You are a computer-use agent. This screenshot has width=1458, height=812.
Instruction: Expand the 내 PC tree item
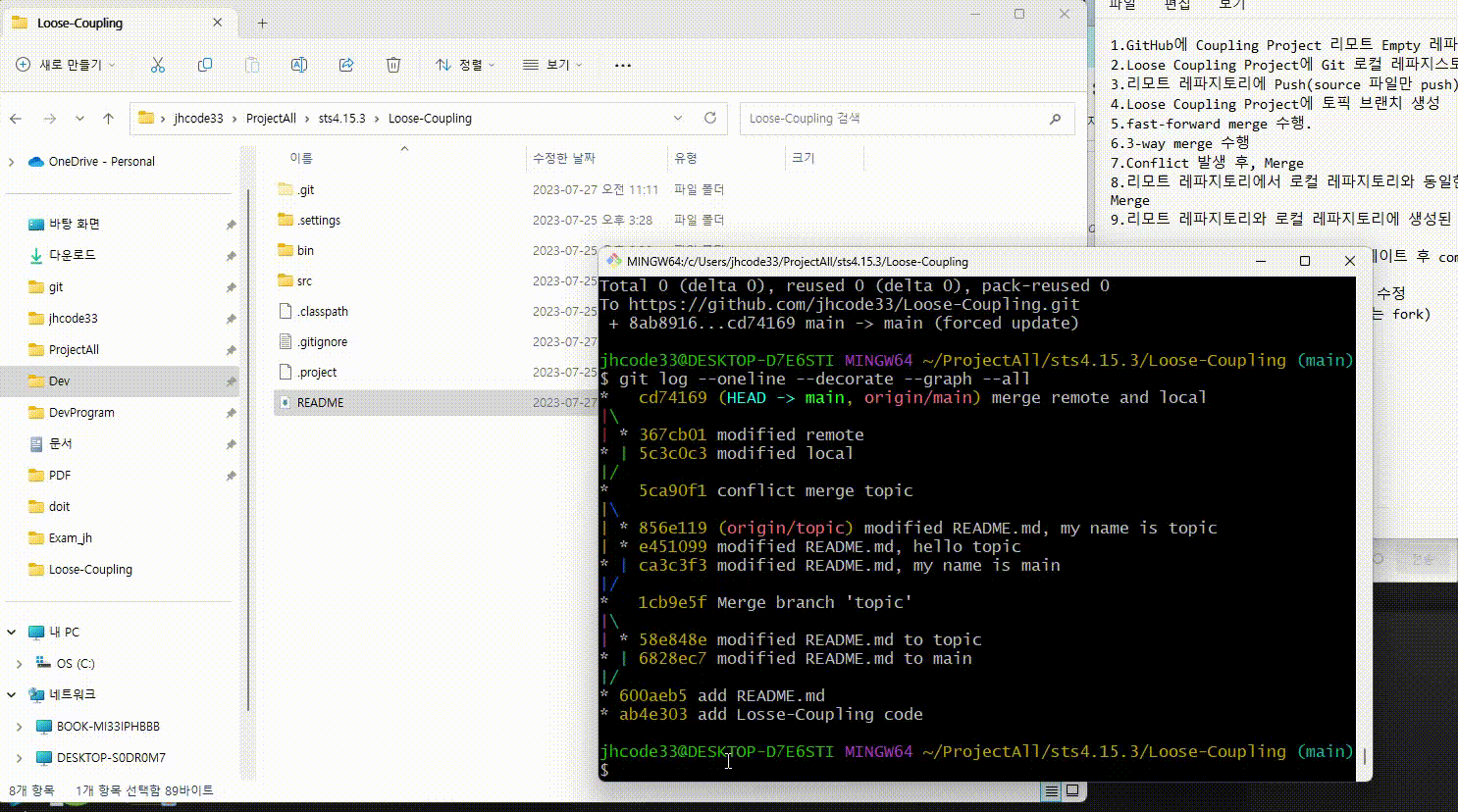pyautogui.click(x=10, y=632)
